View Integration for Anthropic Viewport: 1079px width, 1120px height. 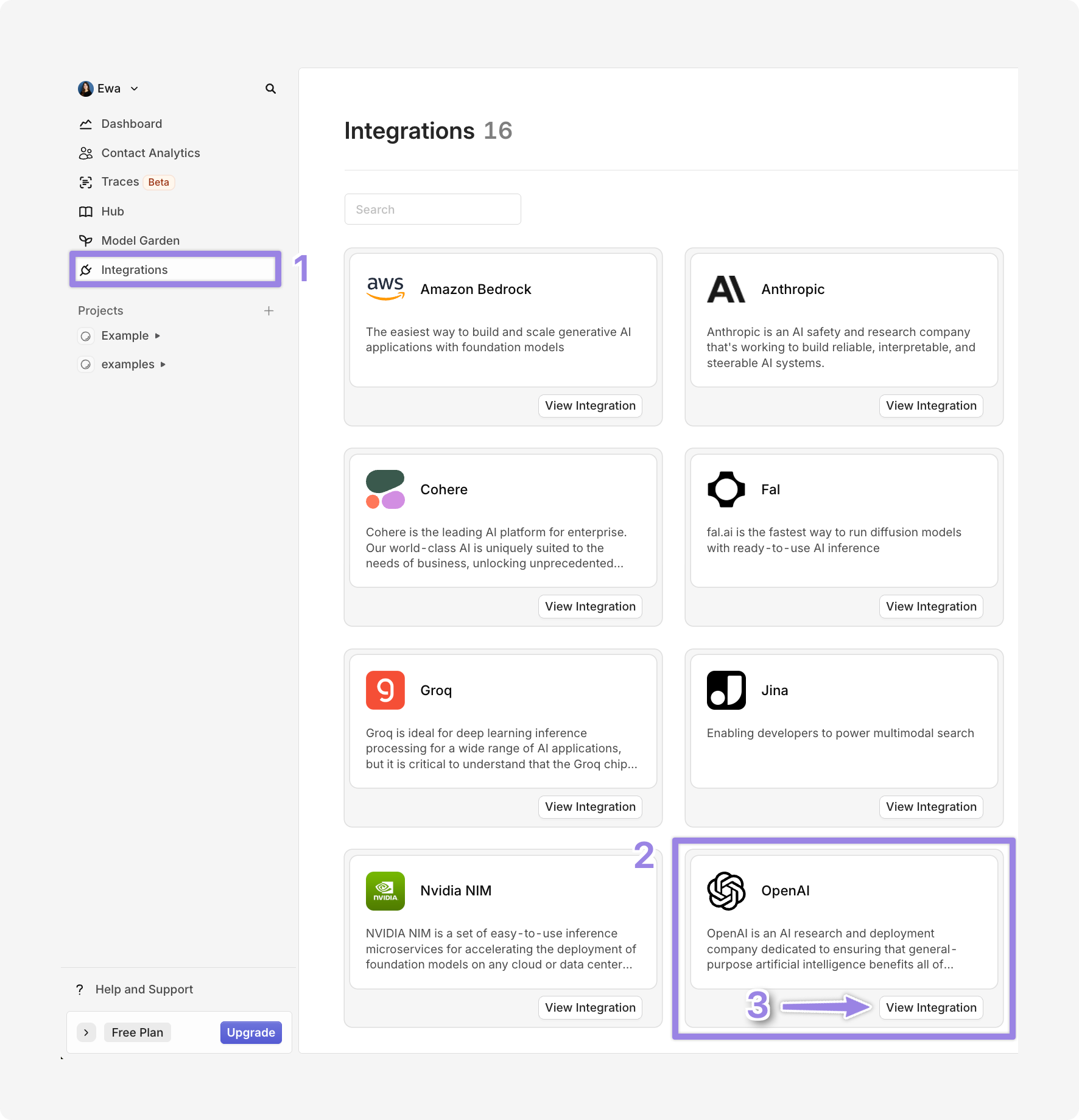coord(931,406)
